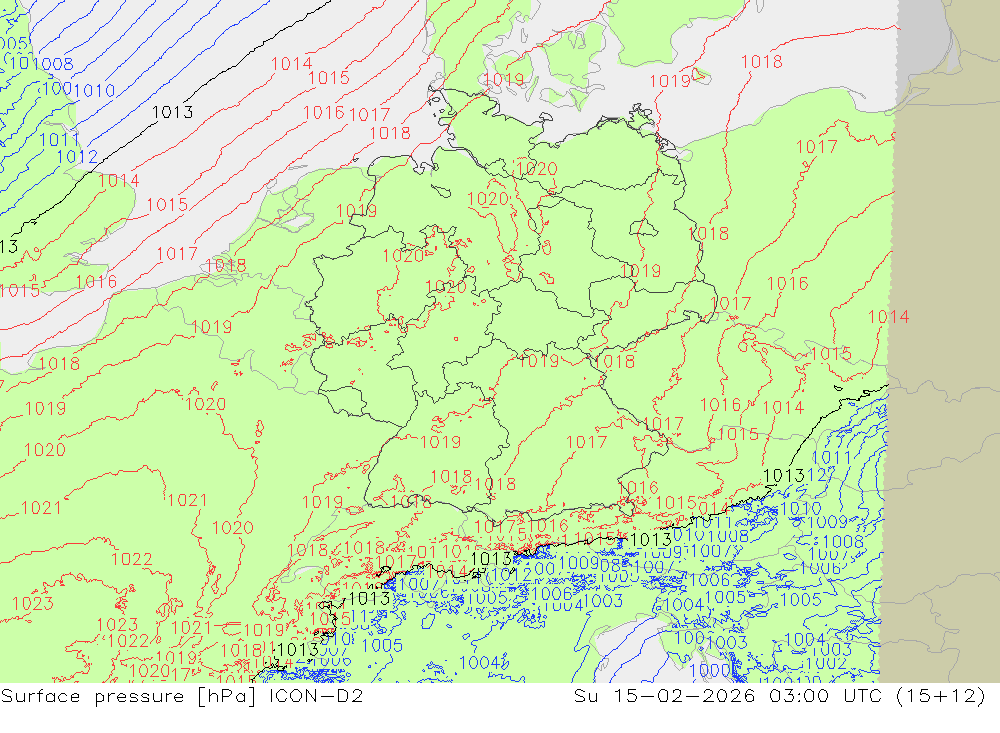The width and height of the screenshot is (1000, 733).
Task: Click the 'Surface pressure [hPa] ICON-D2' caption
Action: (x=182, y=695)
